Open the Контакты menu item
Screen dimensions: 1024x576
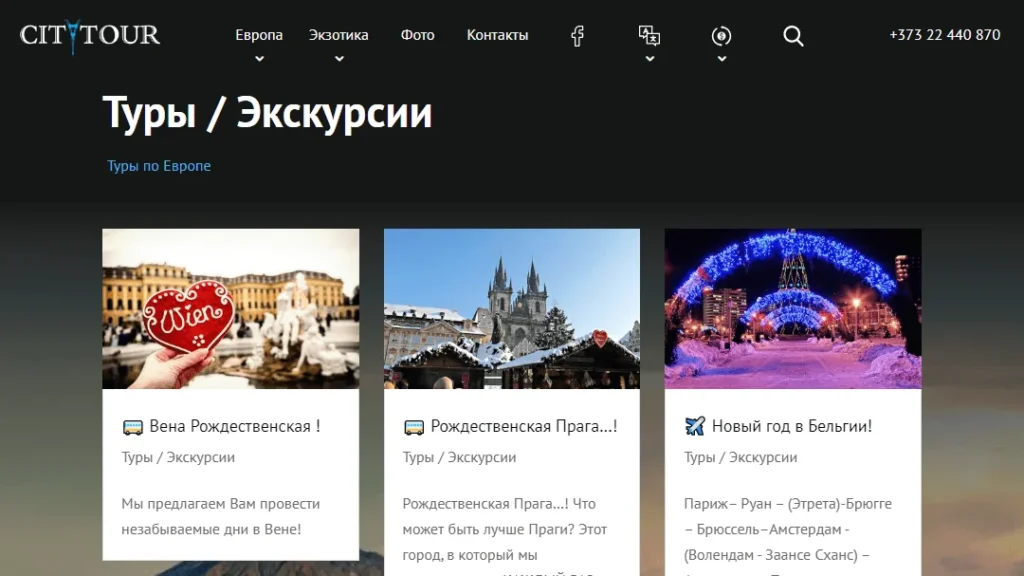497,35
